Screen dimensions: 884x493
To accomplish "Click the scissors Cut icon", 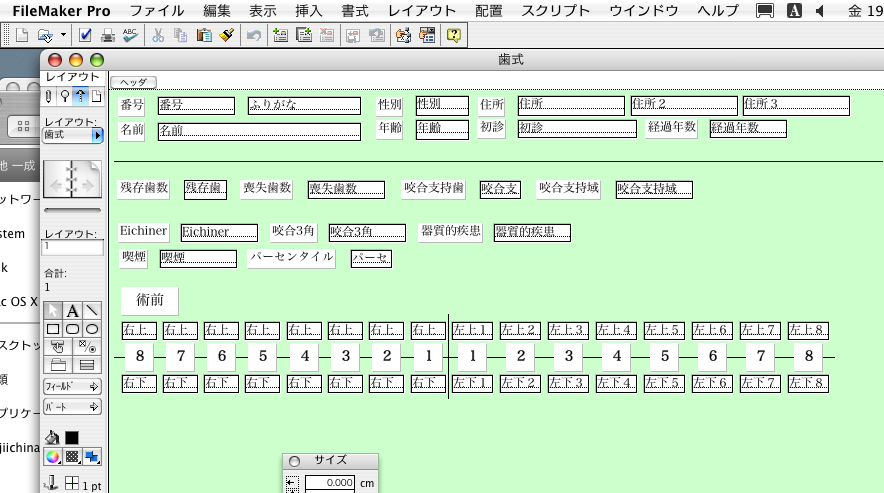I will point(158,36).
